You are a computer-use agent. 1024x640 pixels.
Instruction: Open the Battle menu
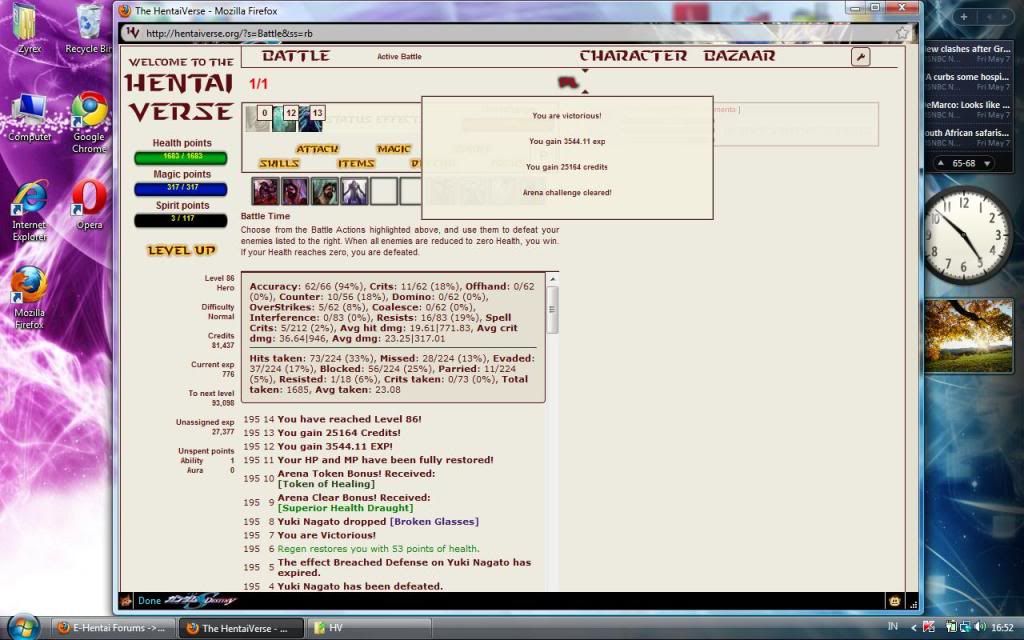[x=296, y=56]
